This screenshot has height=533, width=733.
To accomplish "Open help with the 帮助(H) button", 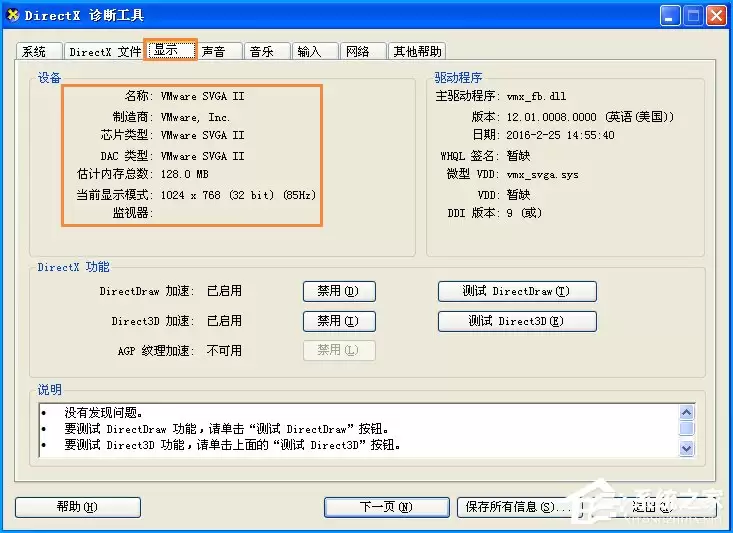I will pos(78,507).
